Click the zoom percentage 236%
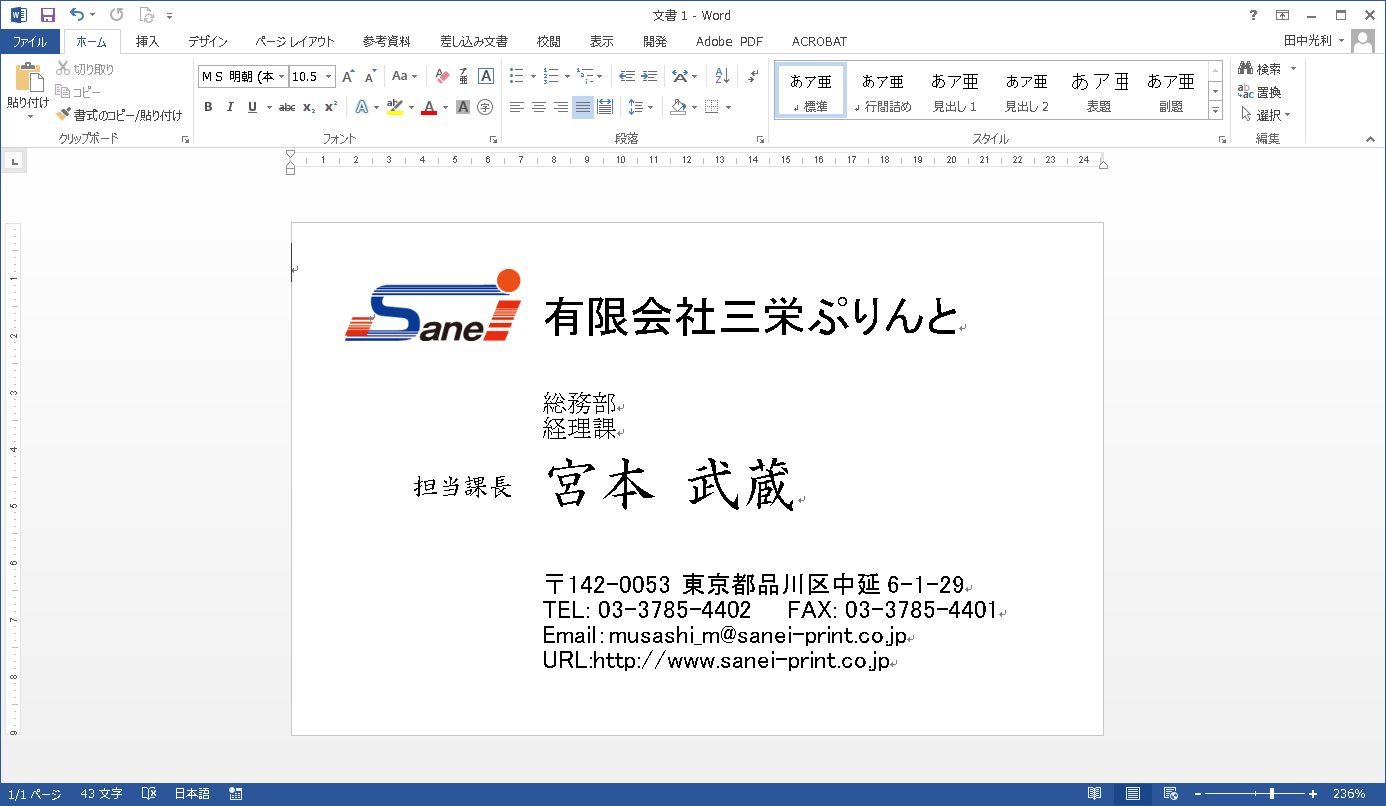This screenshot has width=1386, height=806. (1348, 793)
